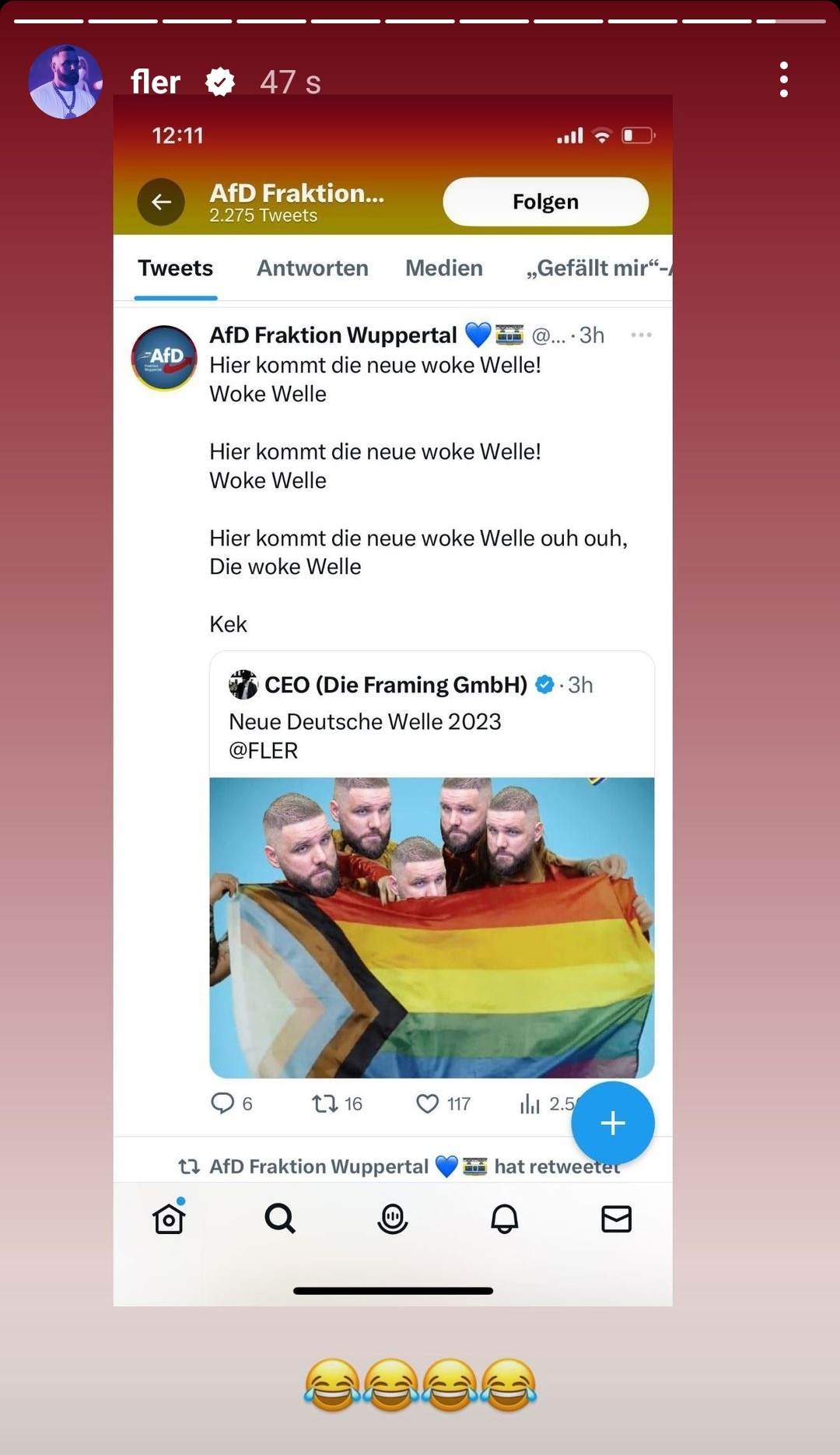Select the Tweets tab

point(175,268)
